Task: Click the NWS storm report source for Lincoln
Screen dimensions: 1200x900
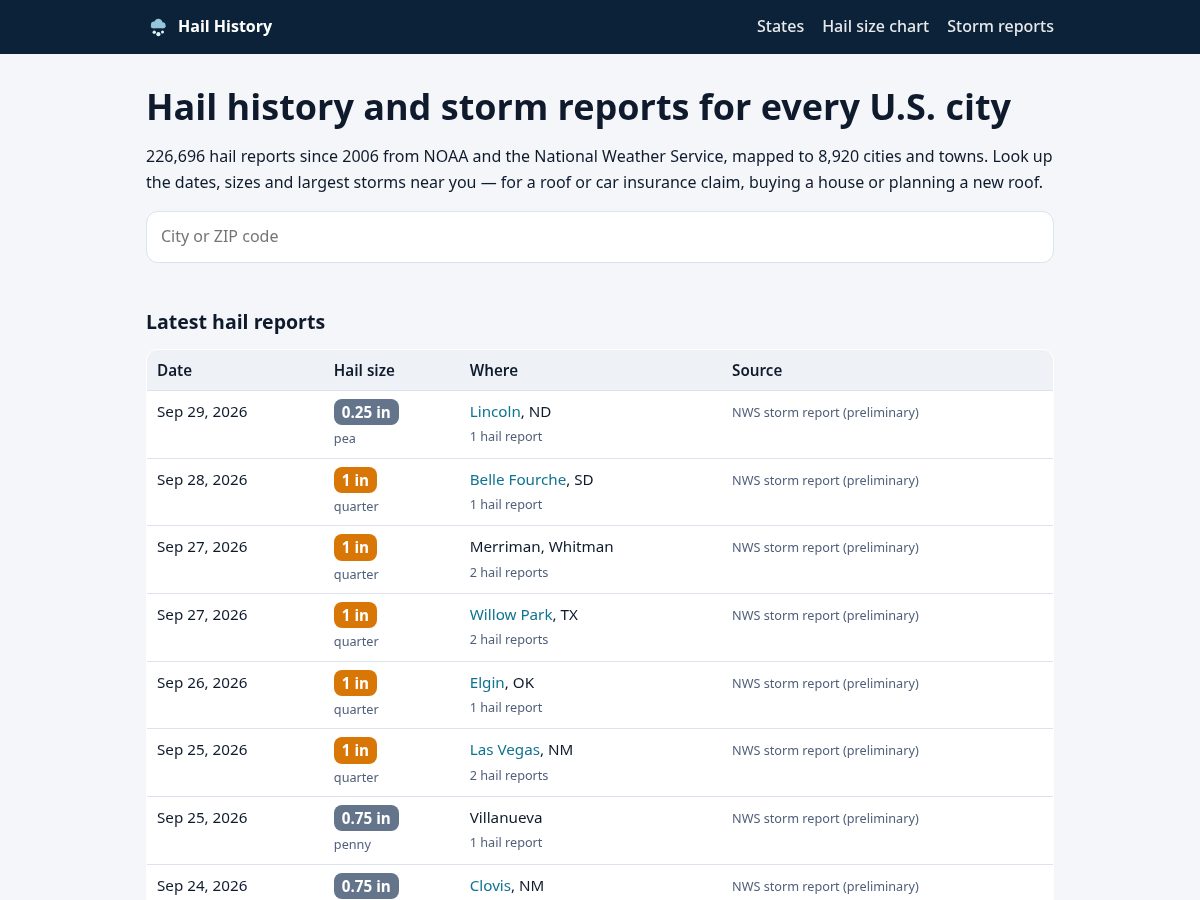Action: click(x=825, y=412)
